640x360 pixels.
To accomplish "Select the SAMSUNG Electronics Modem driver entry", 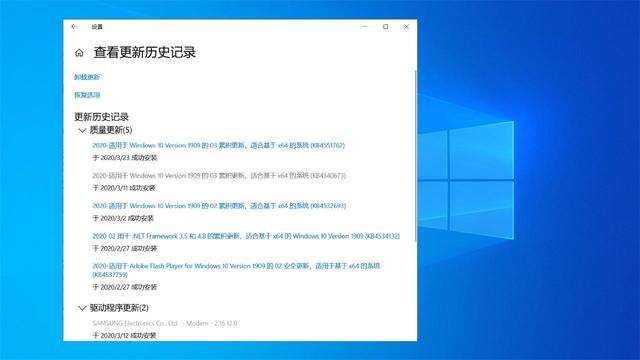I will 164,323.
